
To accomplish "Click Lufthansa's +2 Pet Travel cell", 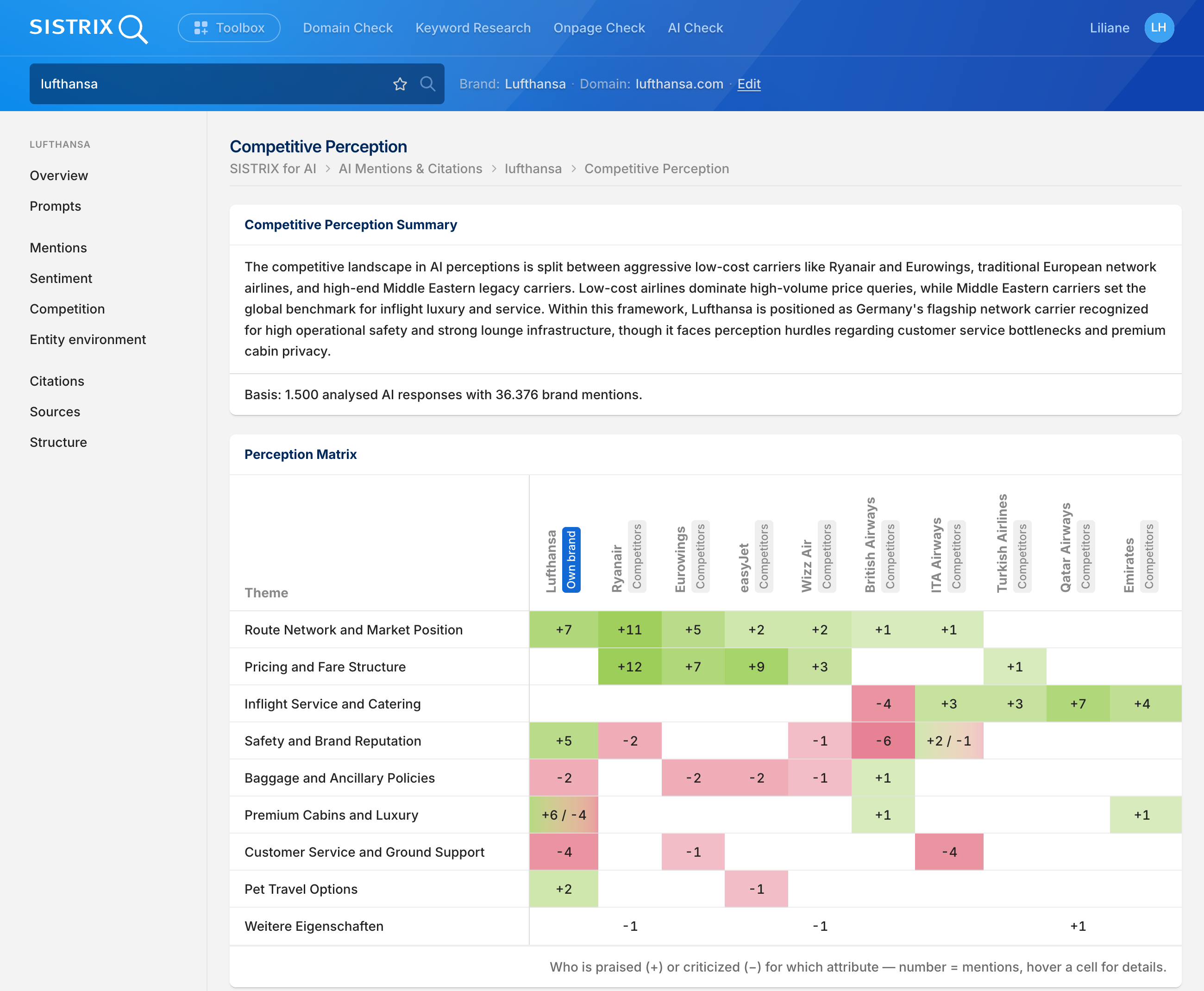I will pos(564,890).
